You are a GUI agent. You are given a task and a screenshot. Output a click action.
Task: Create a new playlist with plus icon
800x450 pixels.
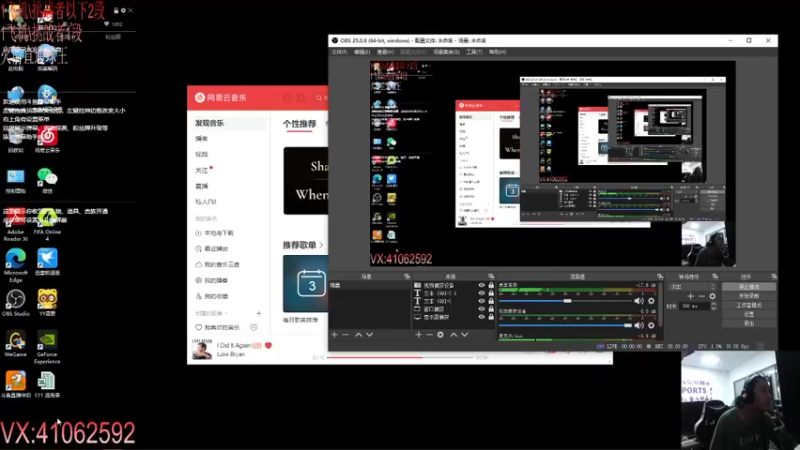(x=259, y=313)
